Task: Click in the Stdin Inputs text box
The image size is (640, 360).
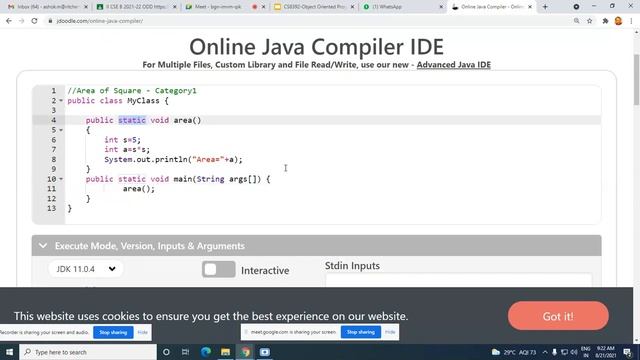Action: coord(458,281)
